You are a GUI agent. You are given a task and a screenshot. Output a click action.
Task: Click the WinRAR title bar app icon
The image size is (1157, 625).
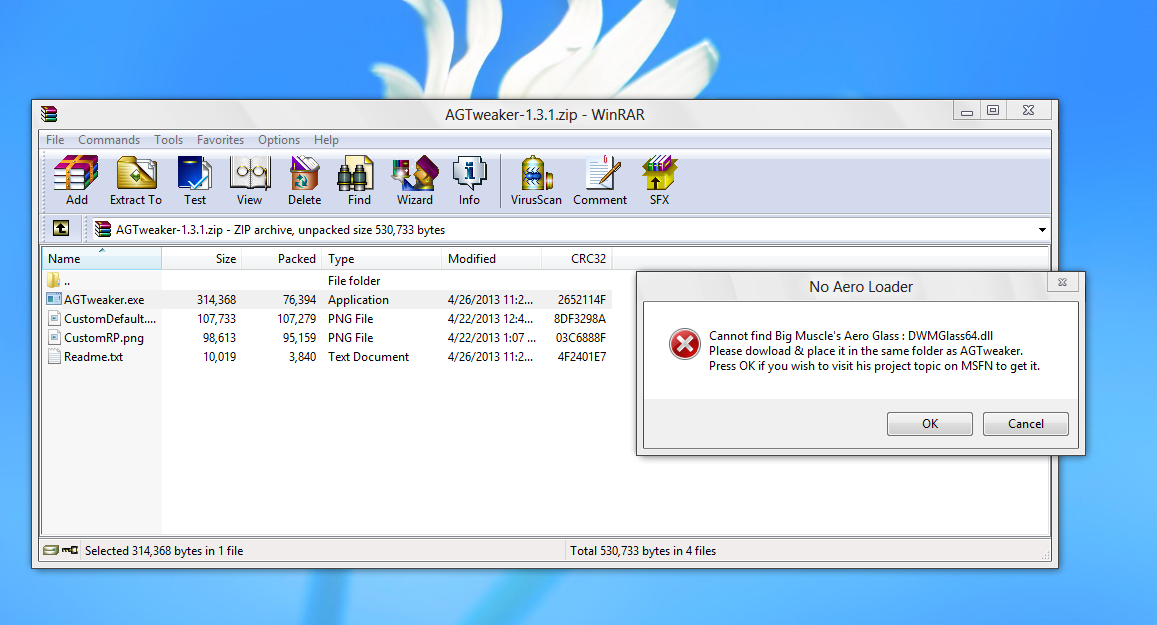49,114
